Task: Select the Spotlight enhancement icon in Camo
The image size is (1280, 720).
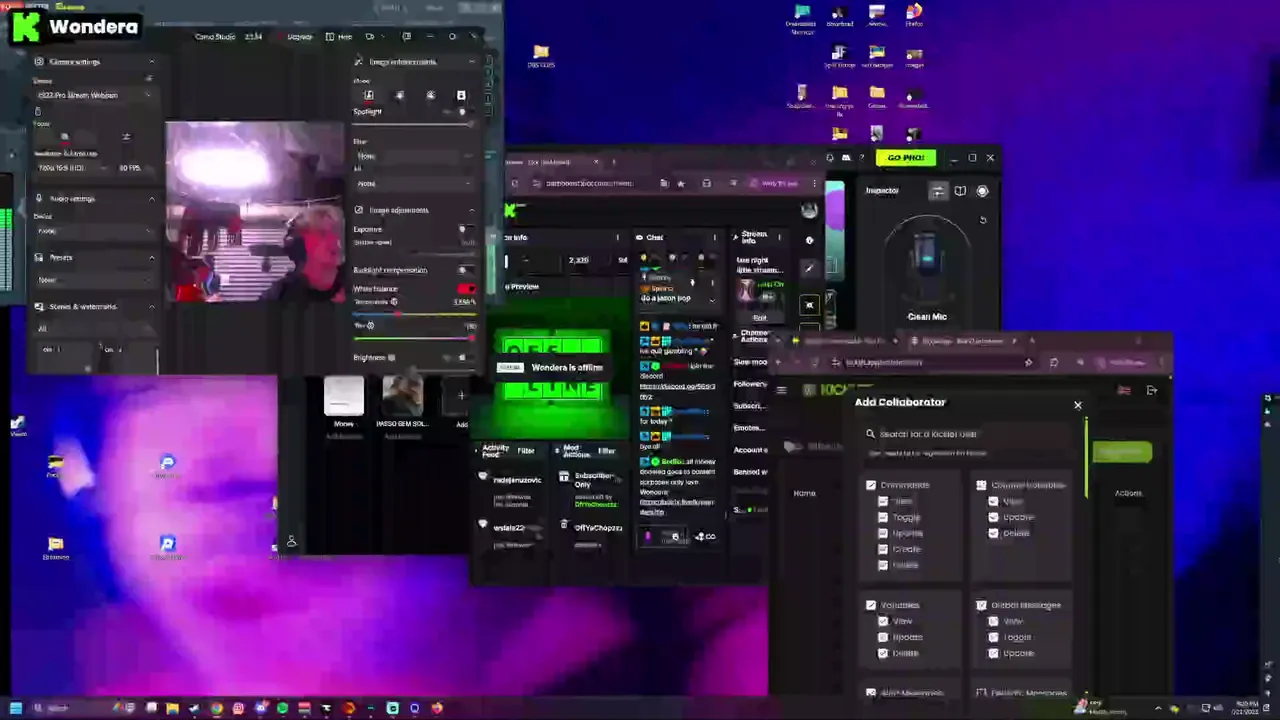Action: pyautogui.click(x=368, y=96)
